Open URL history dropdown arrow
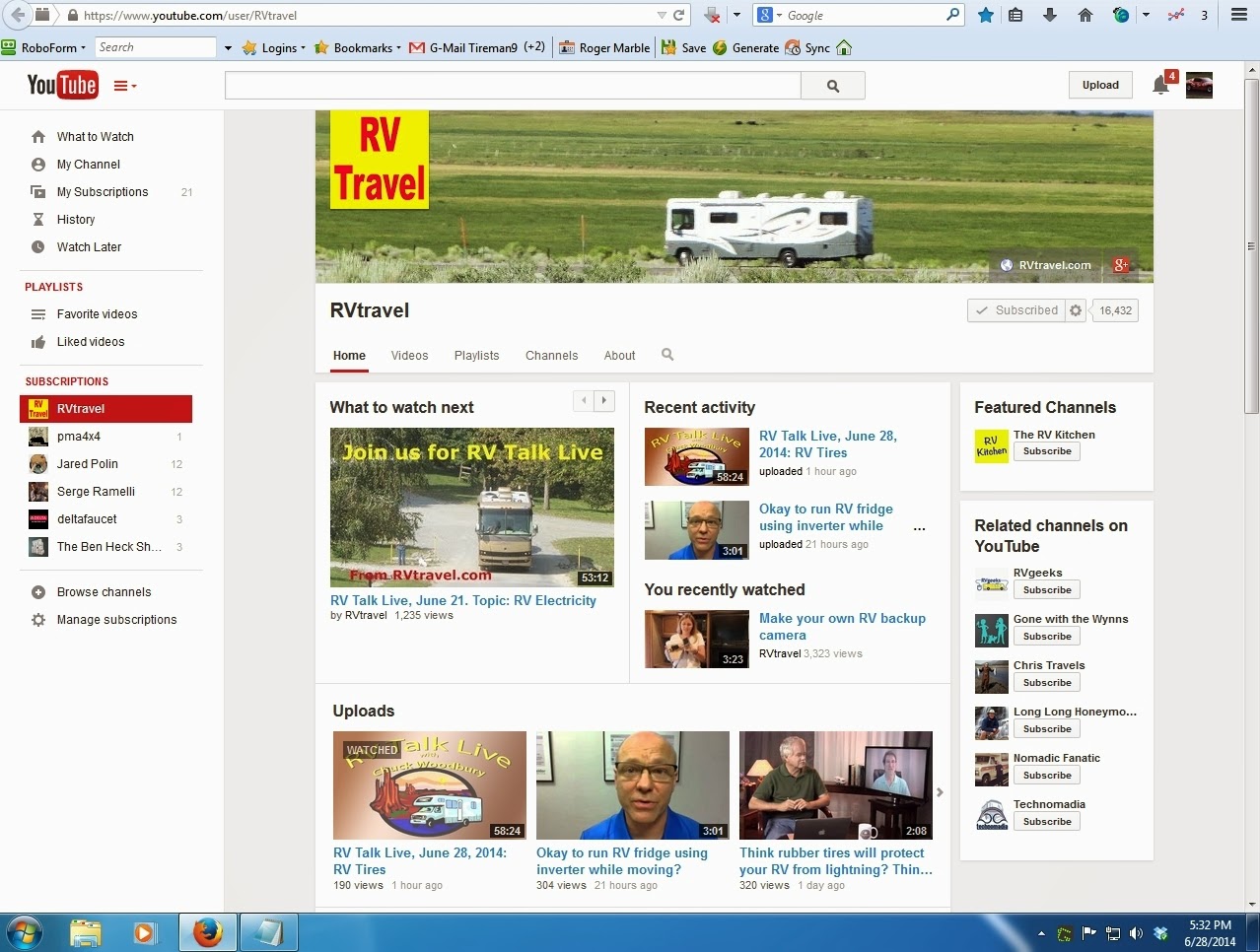 click(662, 15)
